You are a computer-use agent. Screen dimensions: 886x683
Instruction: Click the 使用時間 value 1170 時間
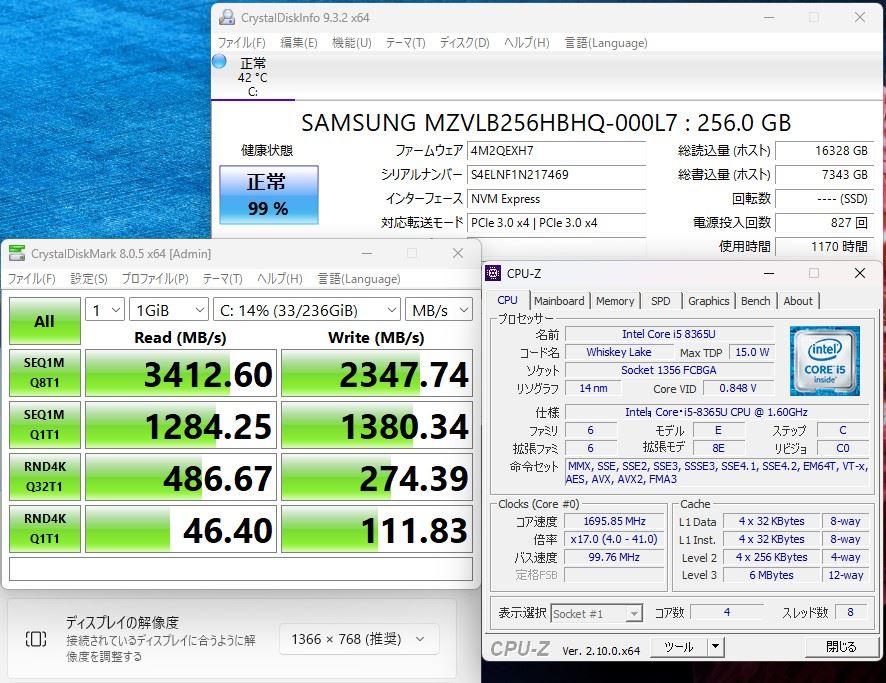824,246
